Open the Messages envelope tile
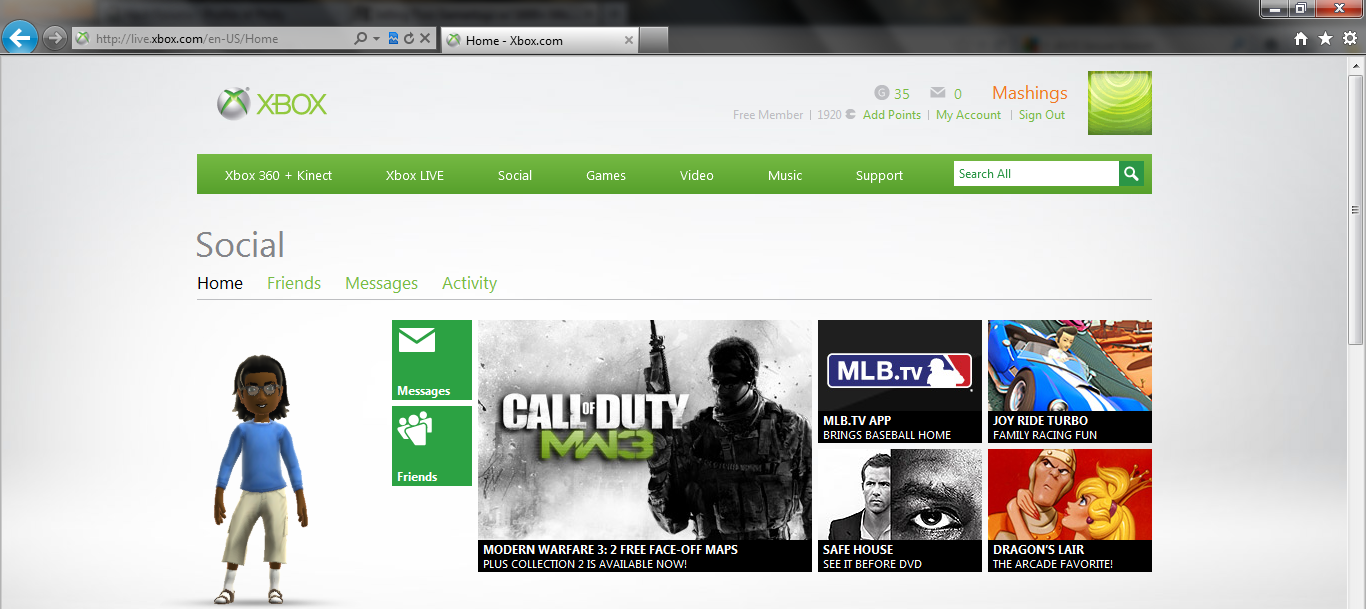Image resolution: width=1366 pixels, height=609 pixels. pos(432,360)
